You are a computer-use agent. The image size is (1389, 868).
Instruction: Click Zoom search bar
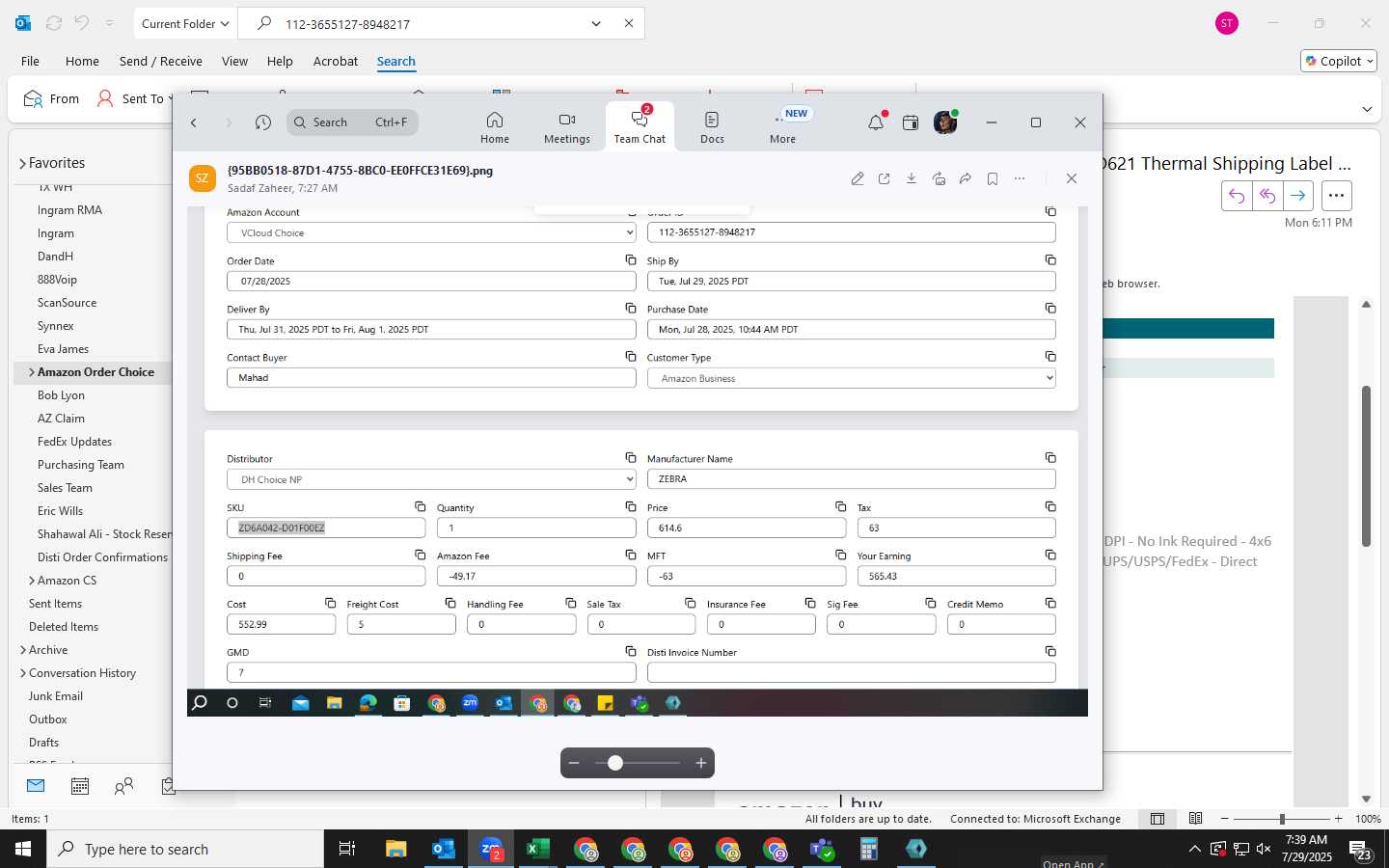pyautogui.click(x=352, y=122)
